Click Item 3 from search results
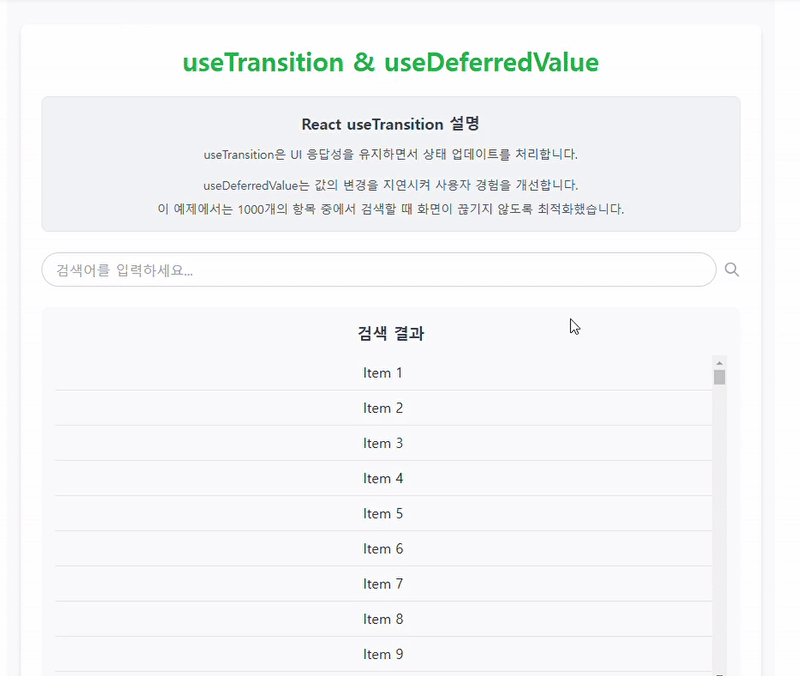 [x=383, y=443]
